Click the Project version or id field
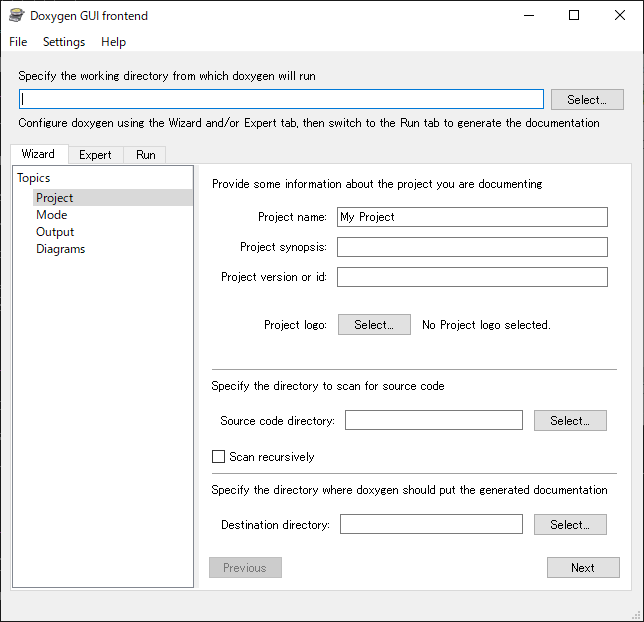The width and height of the screenshot is (644, 622). [x=472, y=277]
